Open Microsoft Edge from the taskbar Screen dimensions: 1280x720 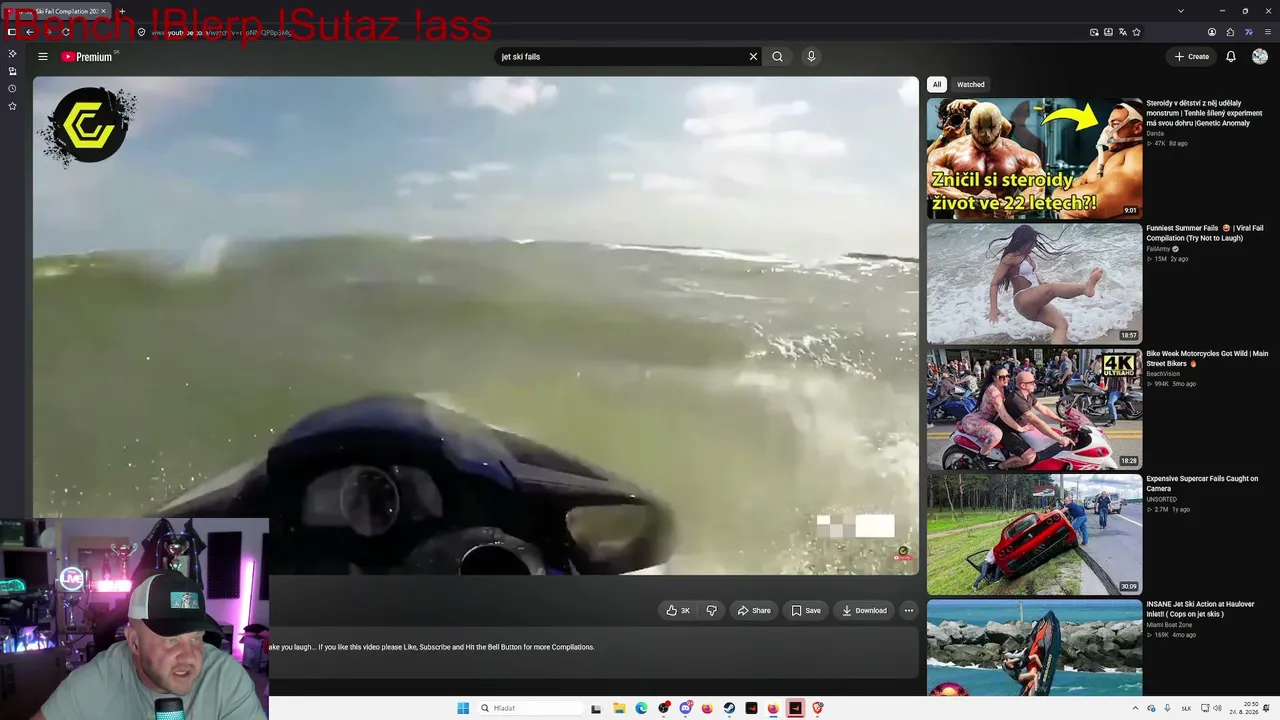pos(641,708)
